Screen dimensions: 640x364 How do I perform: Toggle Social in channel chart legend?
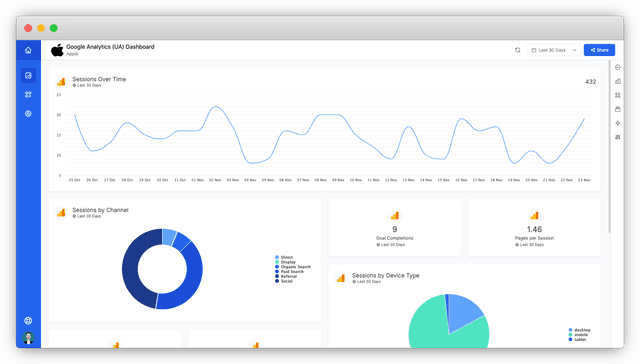[284, 281]
